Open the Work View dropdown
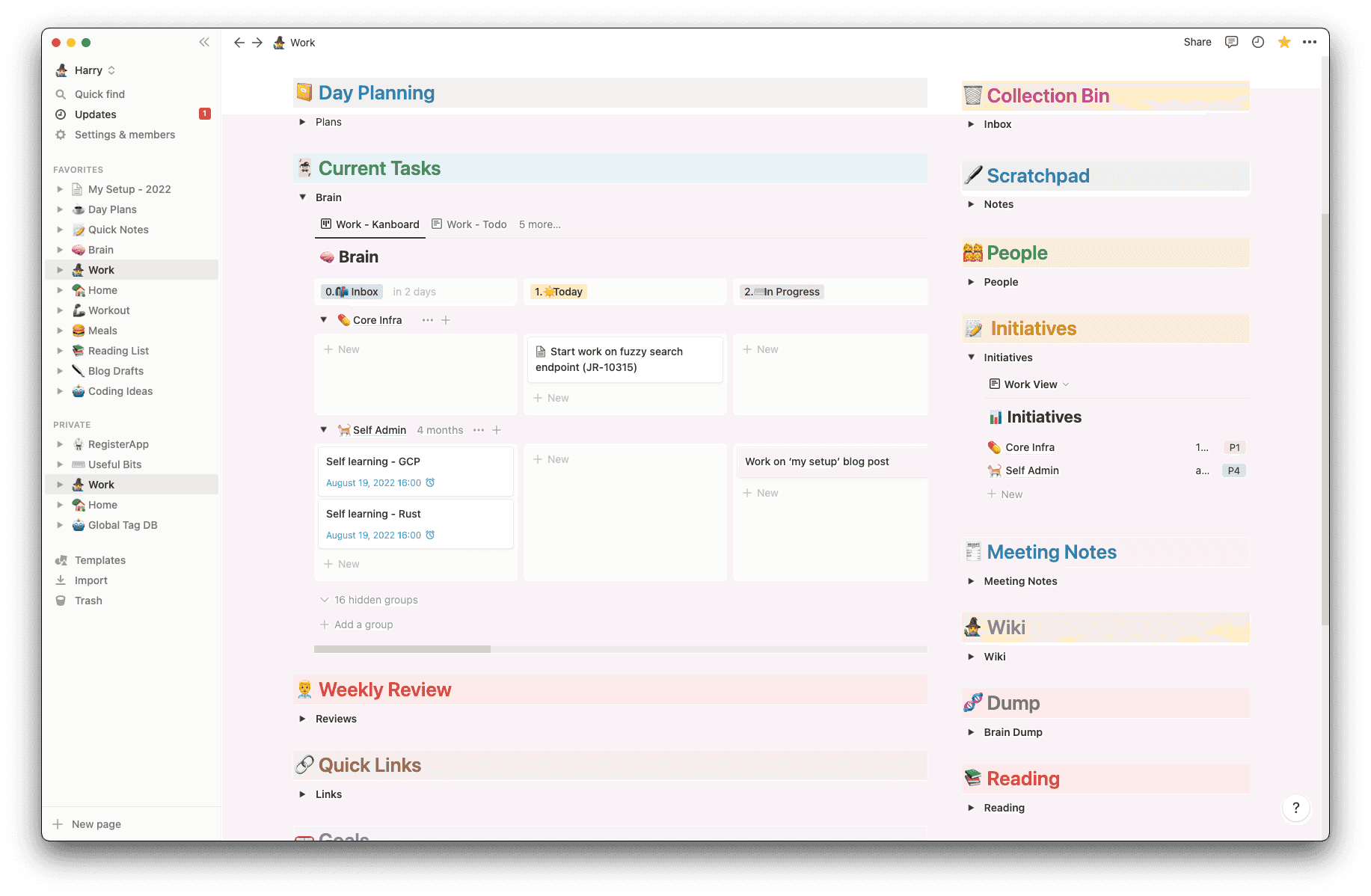The image size is (1371, 896). click(x=1029, y=384)
